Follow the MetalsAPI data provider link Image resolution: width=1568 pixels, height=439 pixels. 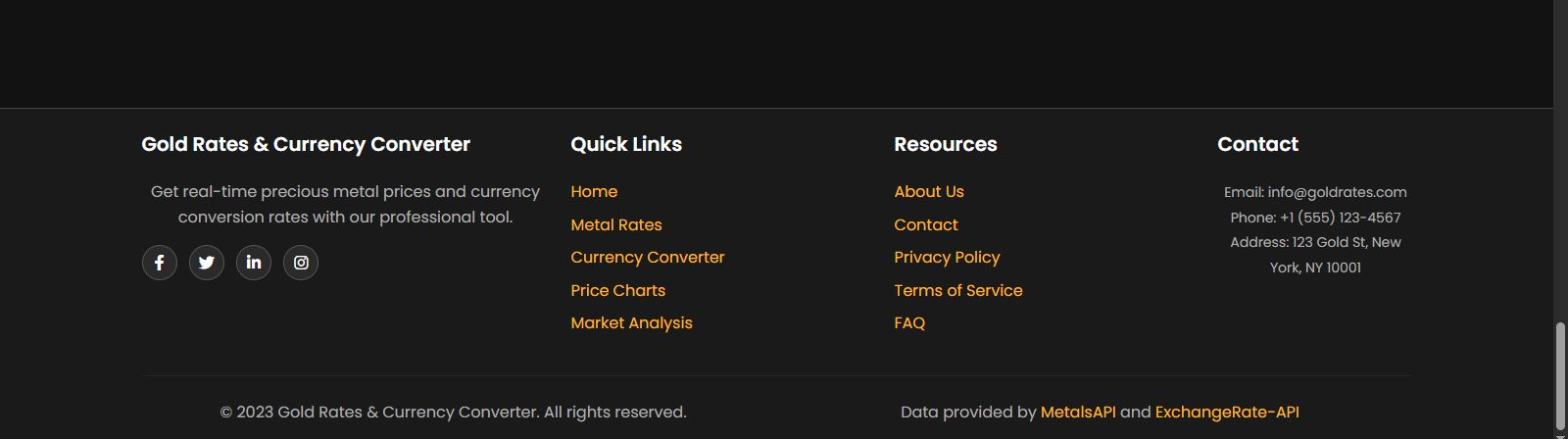point(1078,413)
